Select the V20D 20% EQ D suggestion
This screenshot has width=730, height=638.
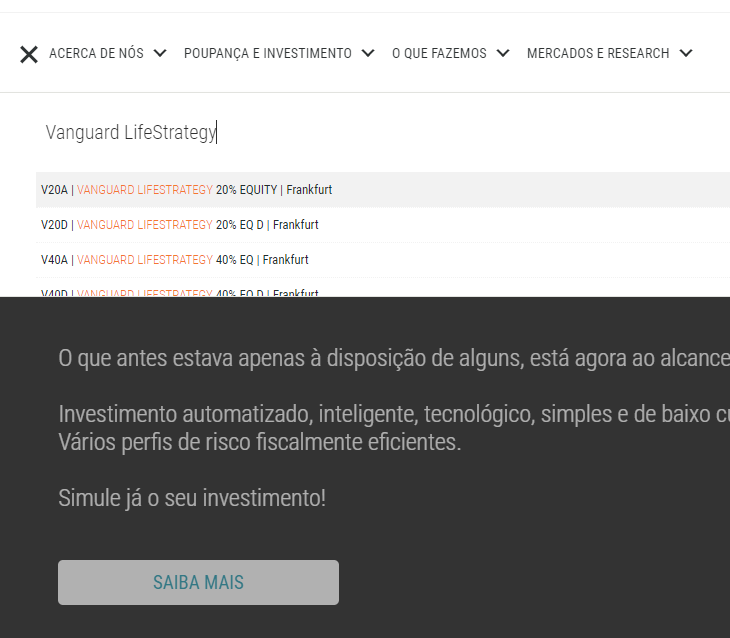(x=180, y=225)
